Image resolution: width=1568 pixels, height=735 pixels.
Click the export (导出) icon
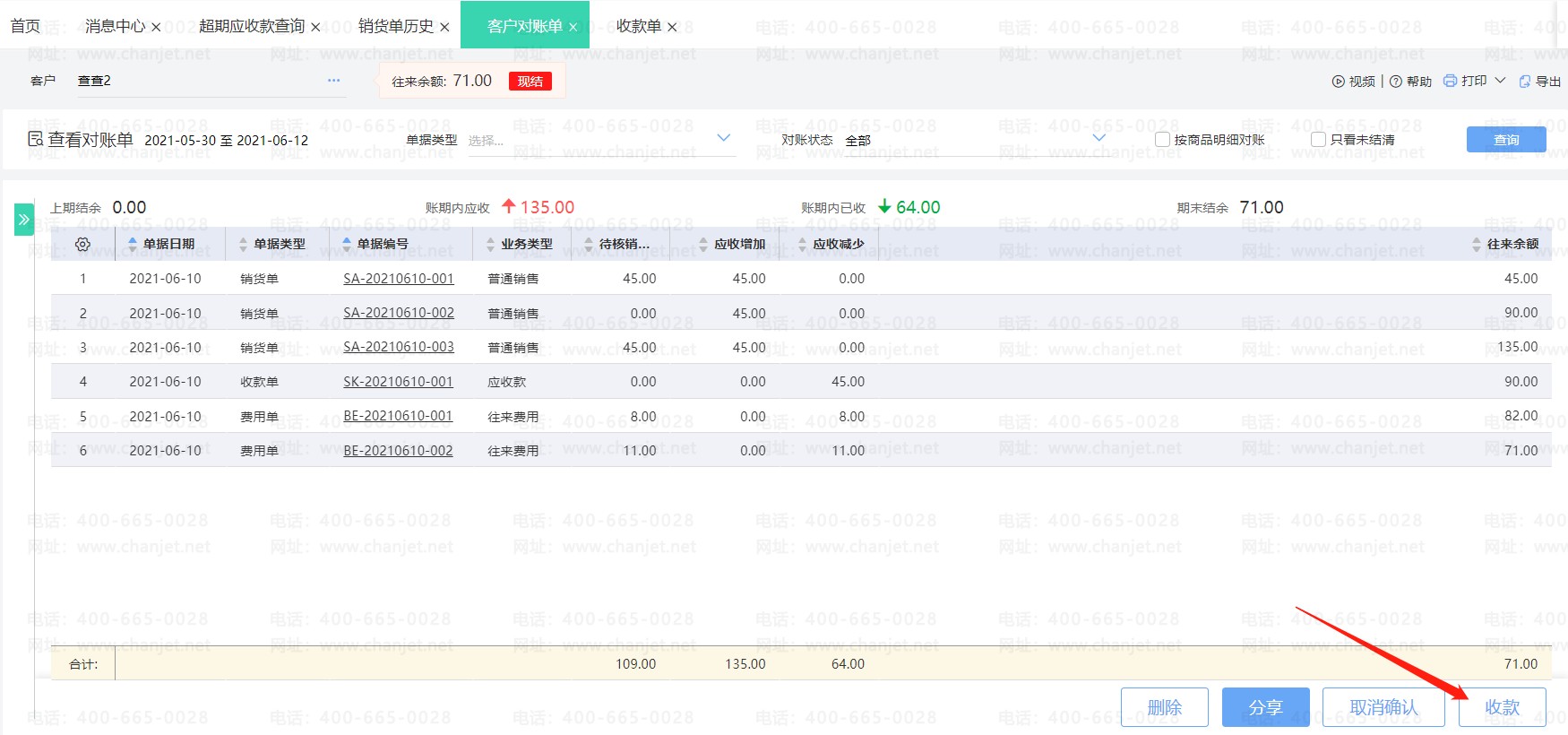tap(1525, 82)
